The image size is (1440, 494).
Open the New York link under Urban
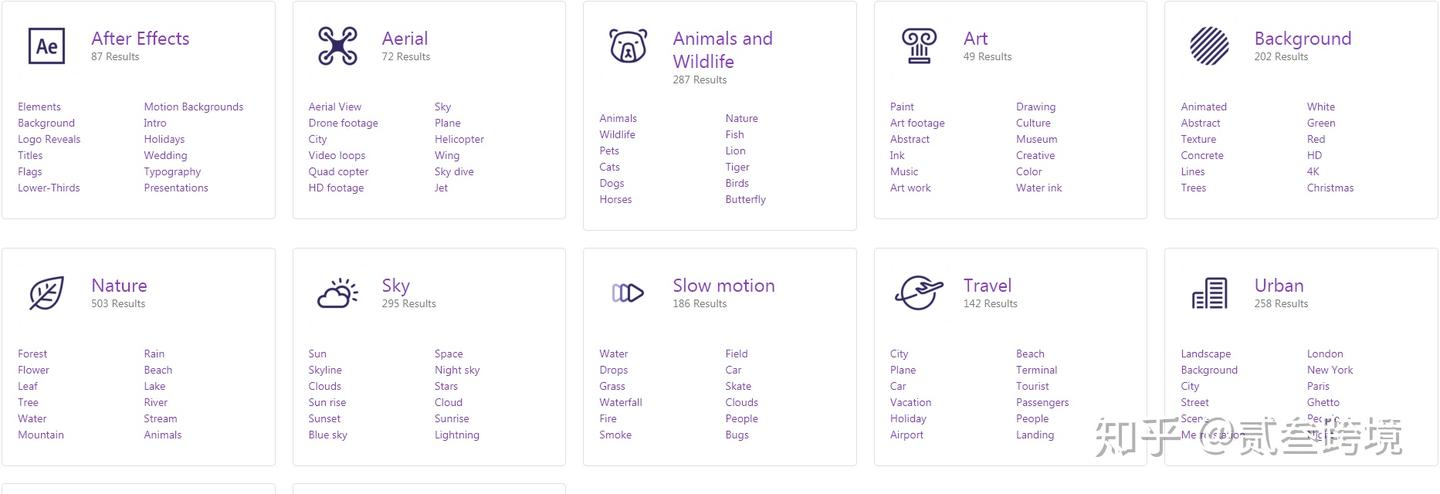pyautogui.click(x=1330, y=370)
